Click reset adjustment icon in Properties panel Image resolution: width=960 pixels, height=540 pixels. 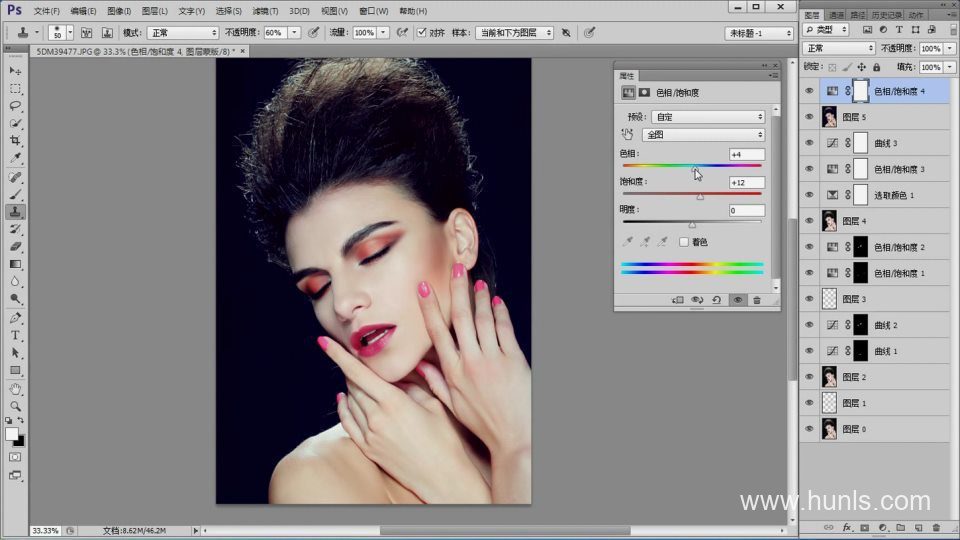coord(716,300)
